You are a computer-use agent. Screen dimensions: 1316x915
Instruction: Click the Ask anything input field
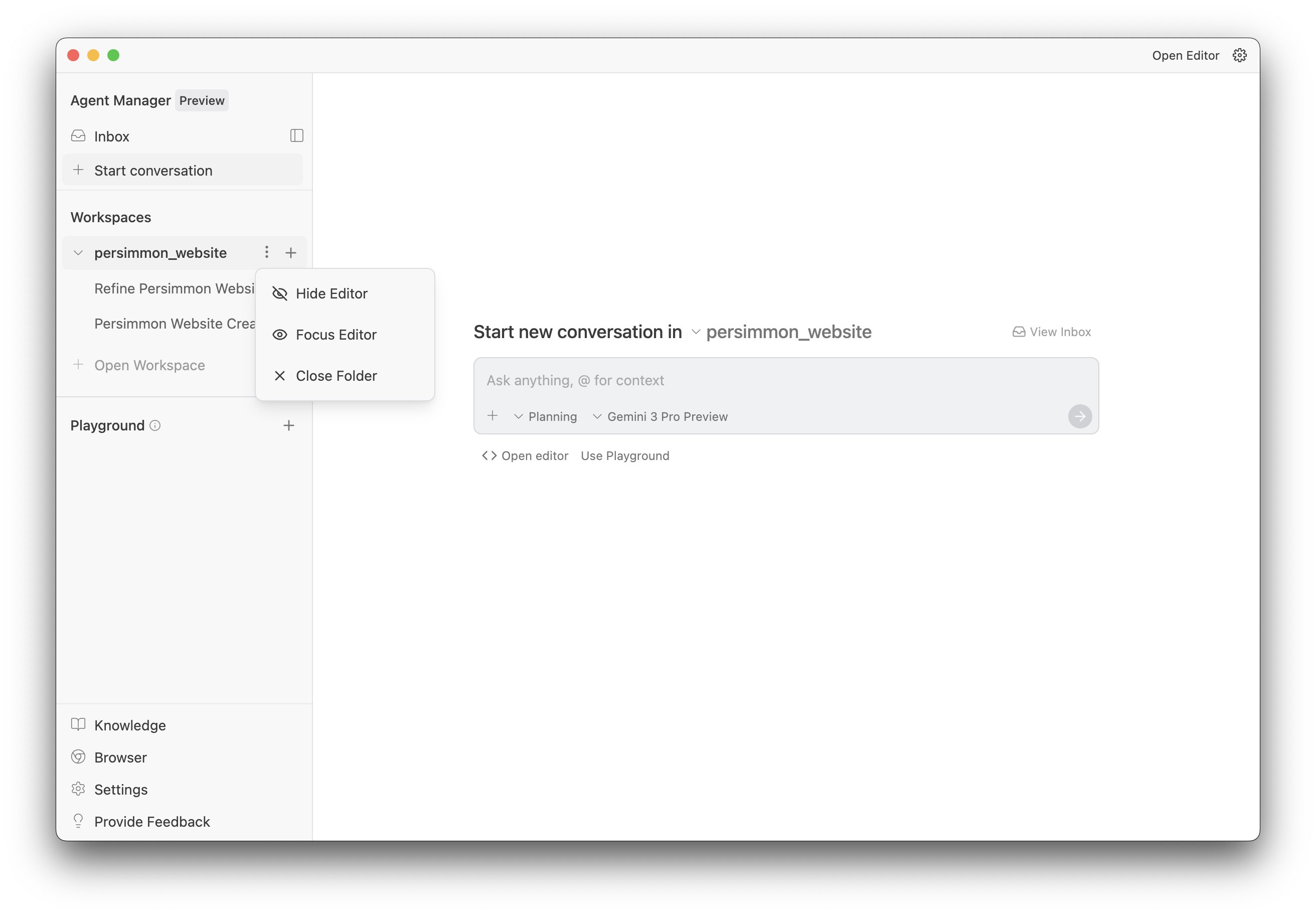pos(785,380)
